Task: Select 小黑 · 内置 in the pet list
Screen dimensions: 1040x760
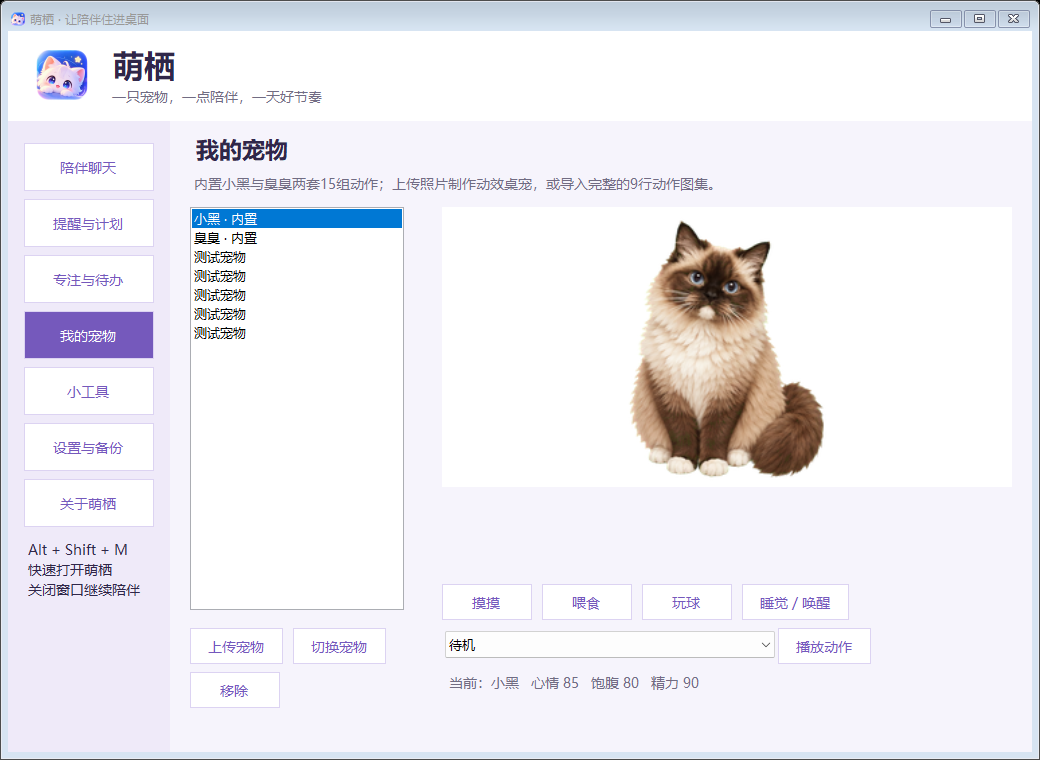Action: [x=296, y=219]
